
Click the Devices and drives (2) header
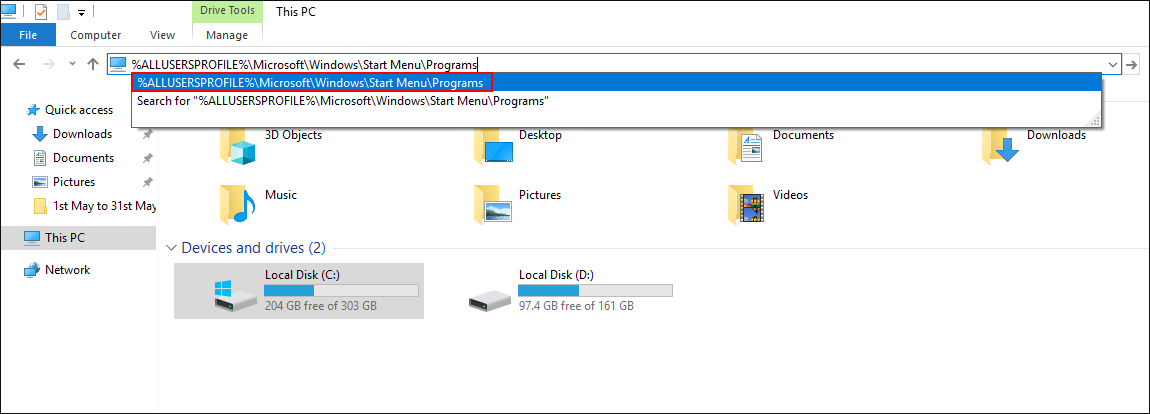click(x=253, y=248)
